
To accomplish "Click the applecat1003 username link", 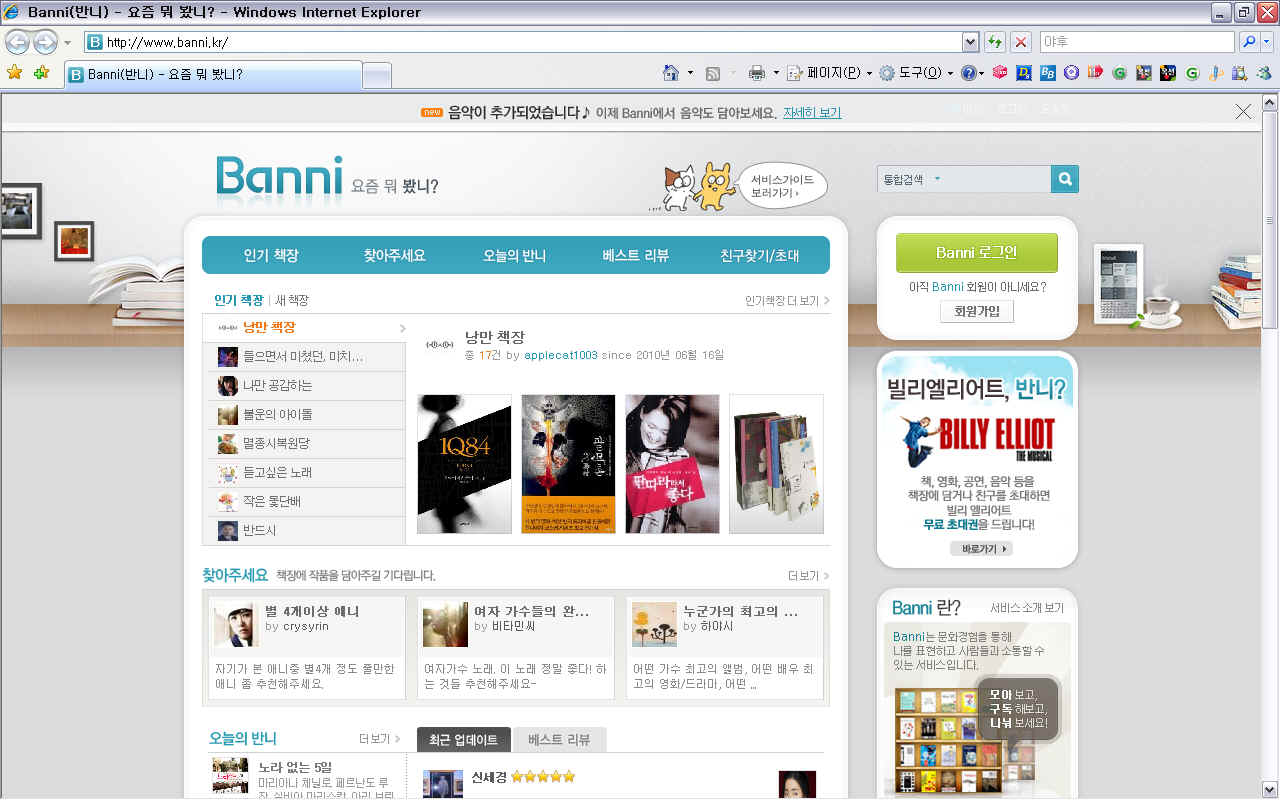I will point(561,355).
